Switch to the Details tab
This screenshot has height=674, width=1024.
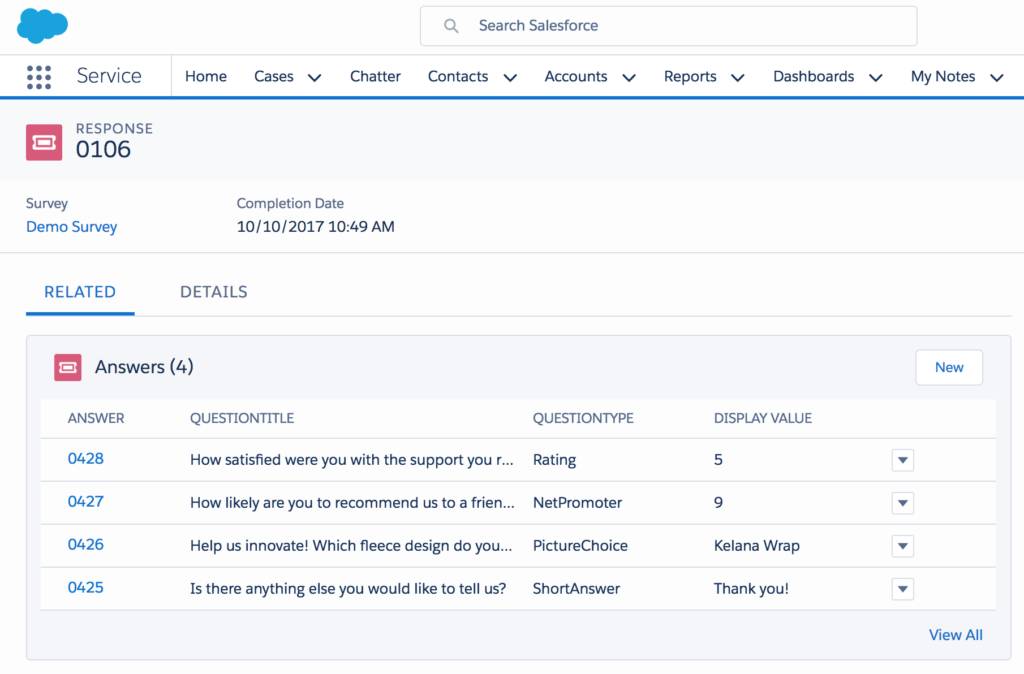[214, 292]
